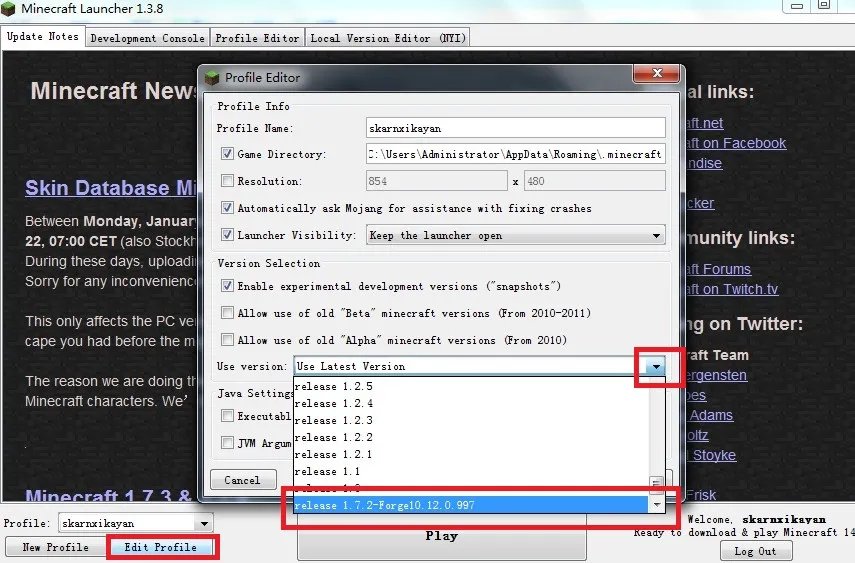Click the Profile Name input field
855x563 pixels.
tap(515, 128)
